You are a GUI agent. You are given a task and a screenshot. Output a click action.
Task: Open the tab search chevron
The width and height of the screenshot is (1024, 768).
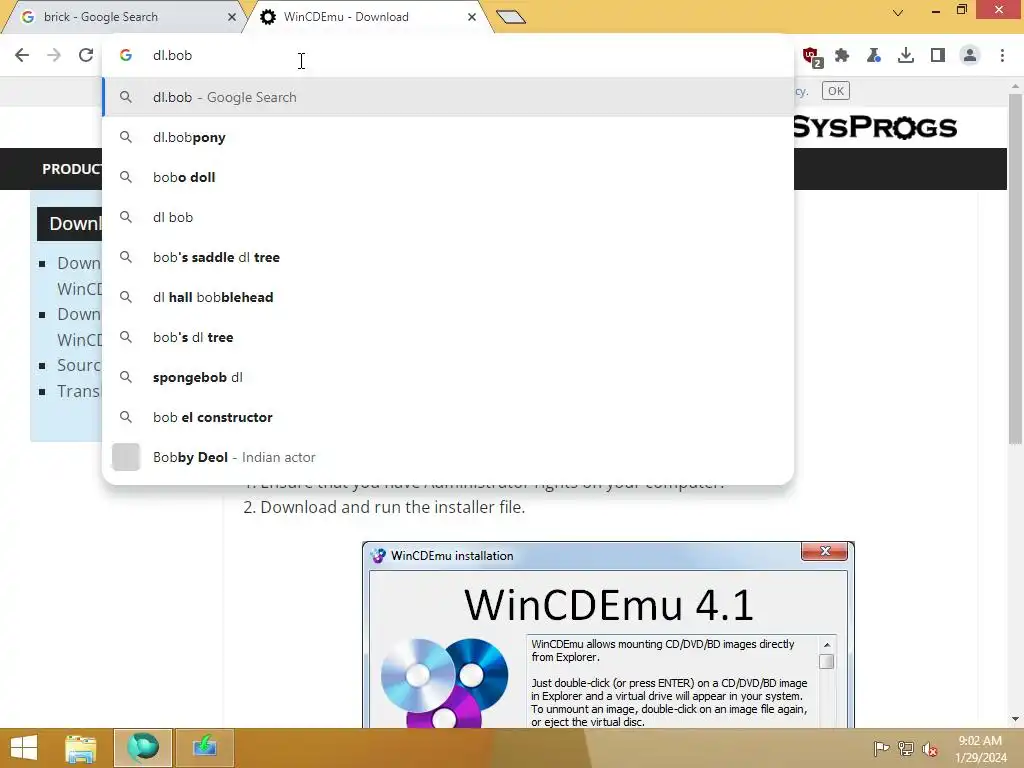pos(898,12)
